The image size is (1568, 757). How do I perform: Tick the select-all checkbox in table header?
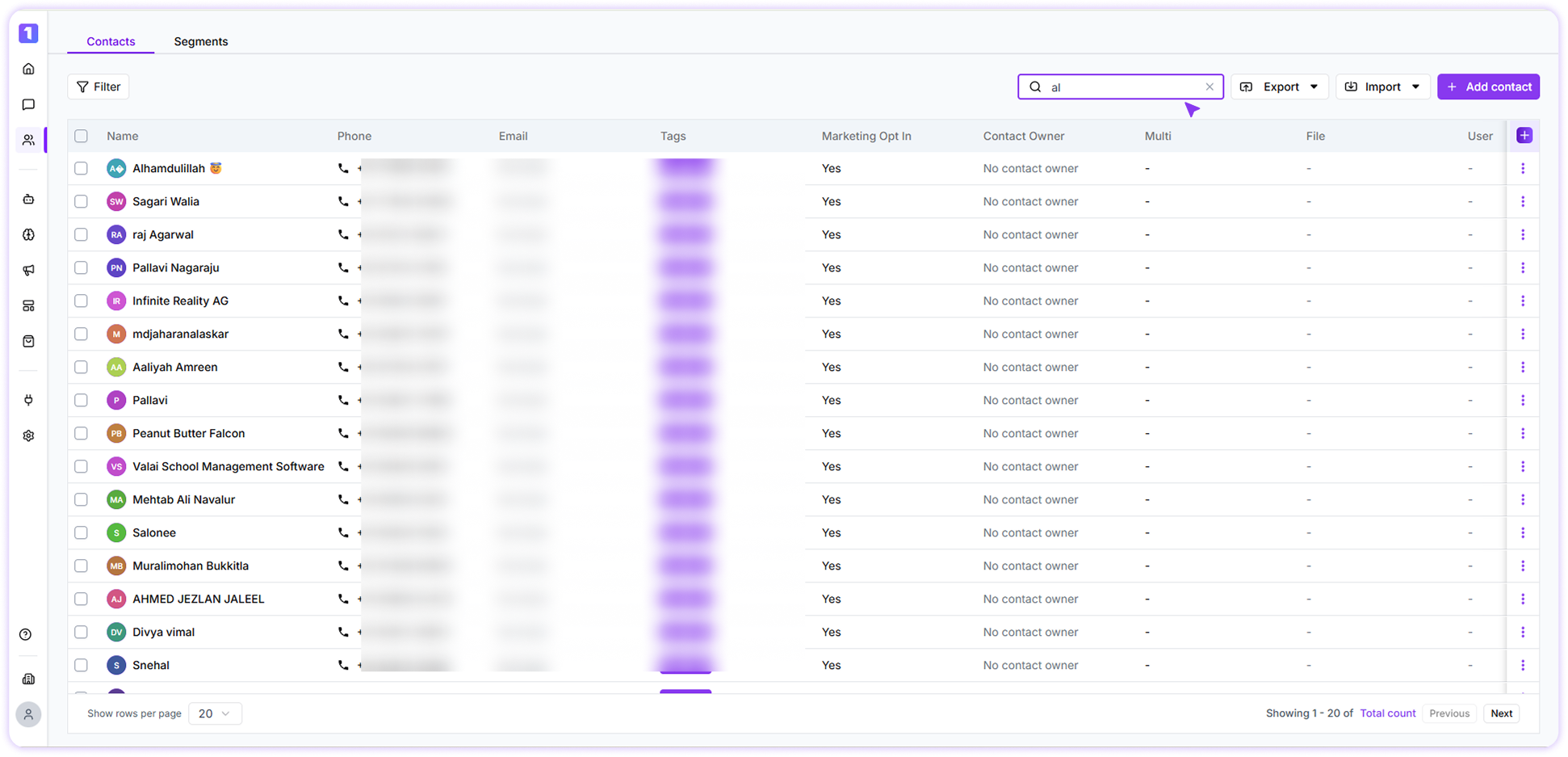(x=81, y=136)
